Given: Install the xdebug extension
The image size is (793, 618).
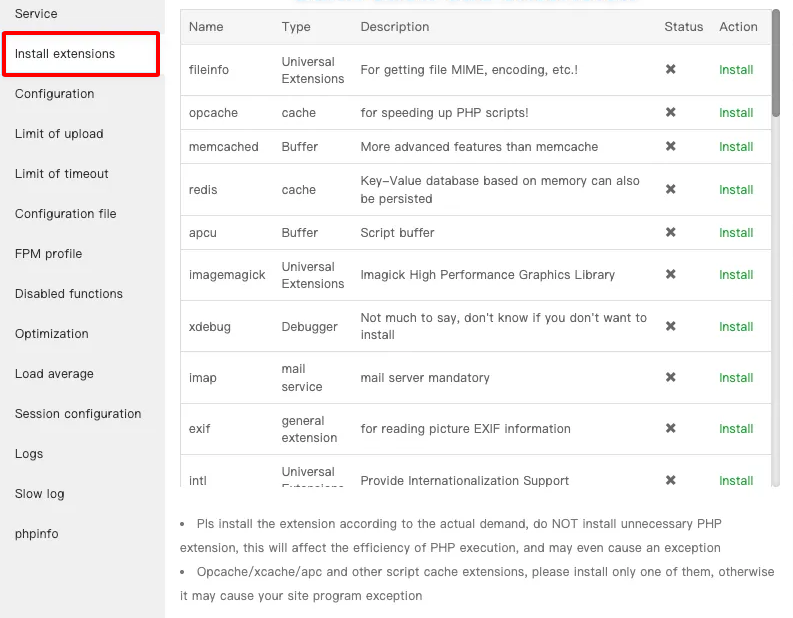Looking at the screenshot, I should tap(736, 327).
